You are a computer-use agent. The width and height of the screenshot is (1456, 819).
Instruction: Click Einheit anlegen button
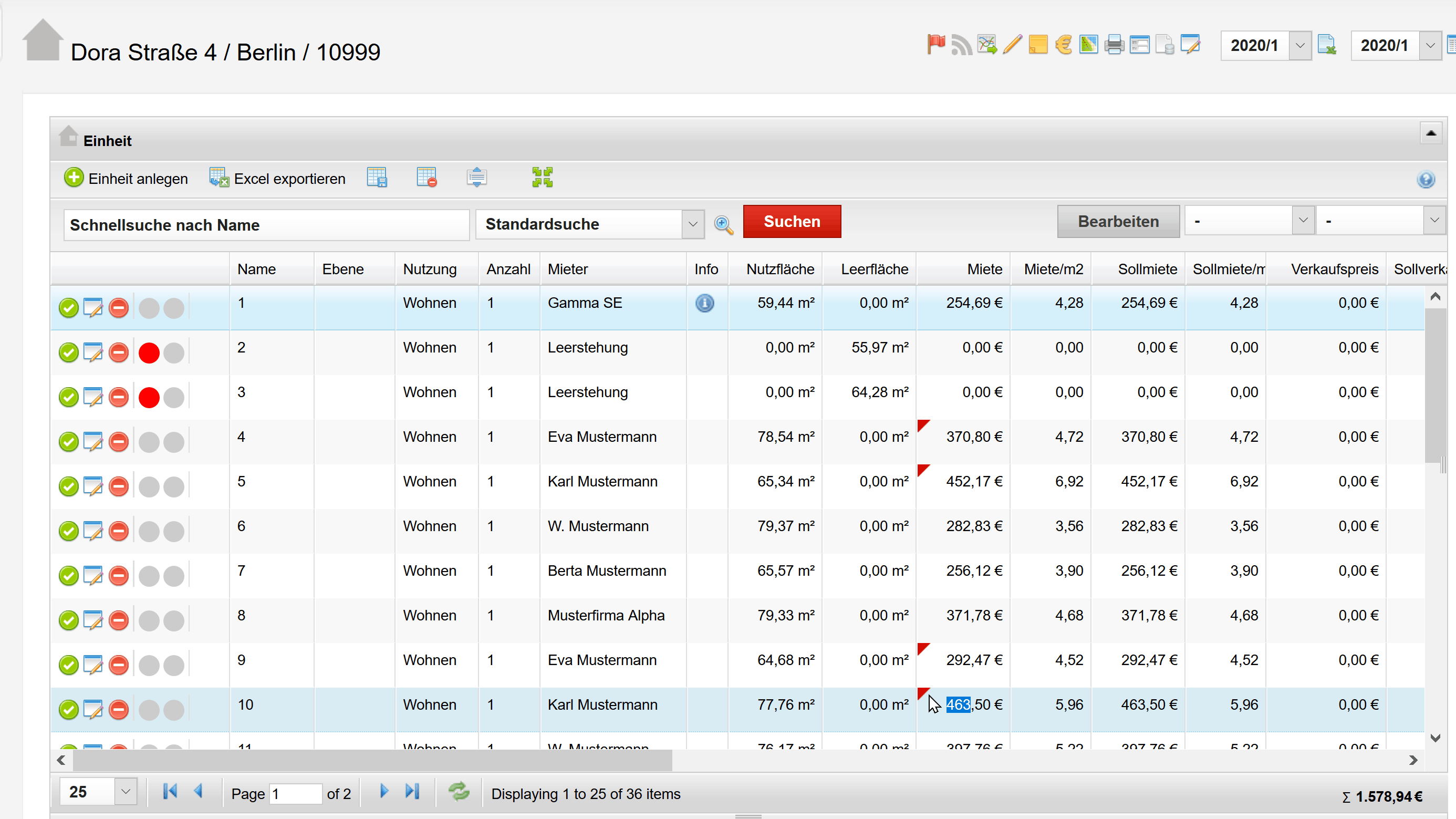pos(126,179)
